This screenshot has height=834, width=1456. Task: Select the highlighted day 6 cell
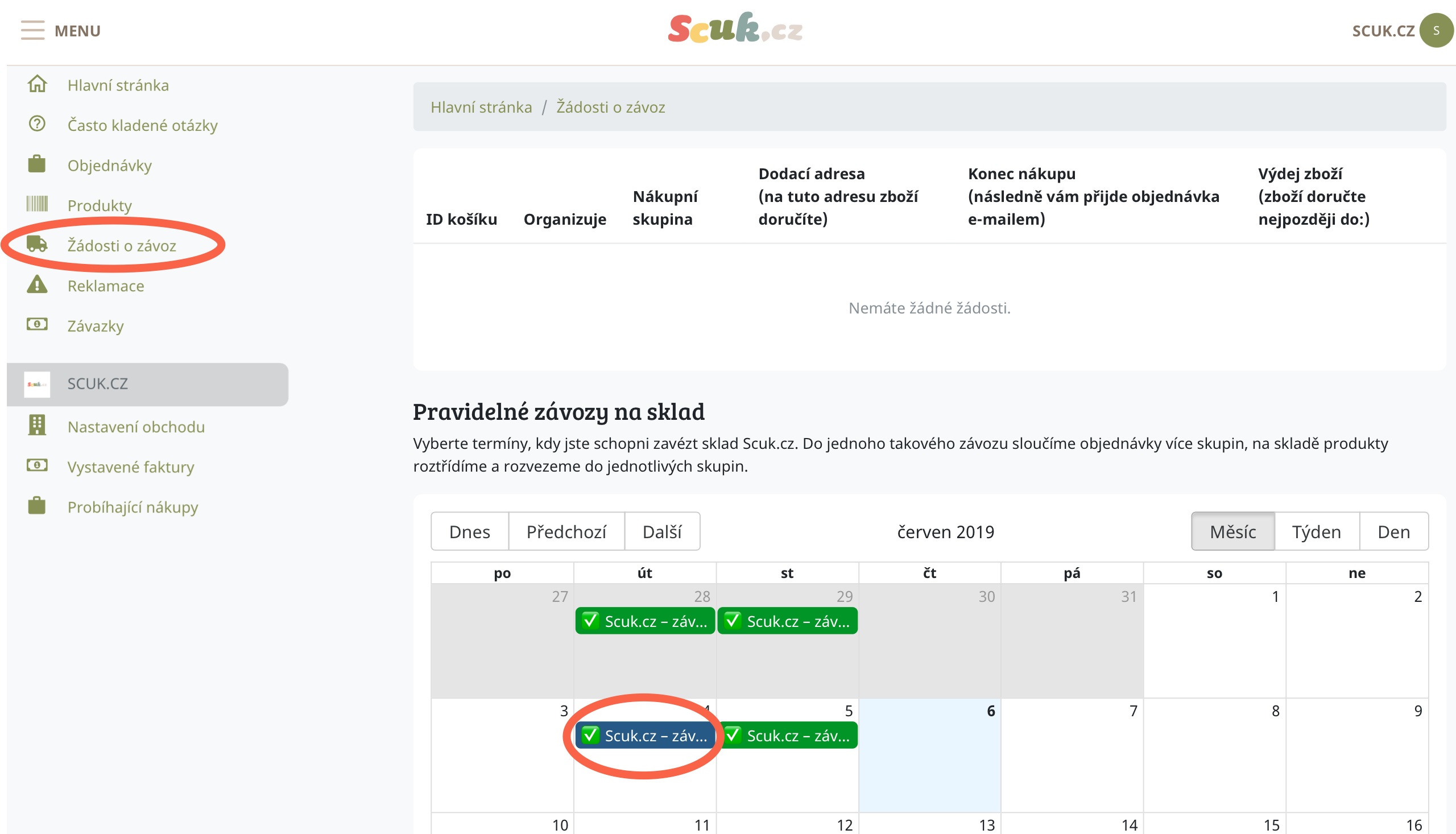coord(930,755)
